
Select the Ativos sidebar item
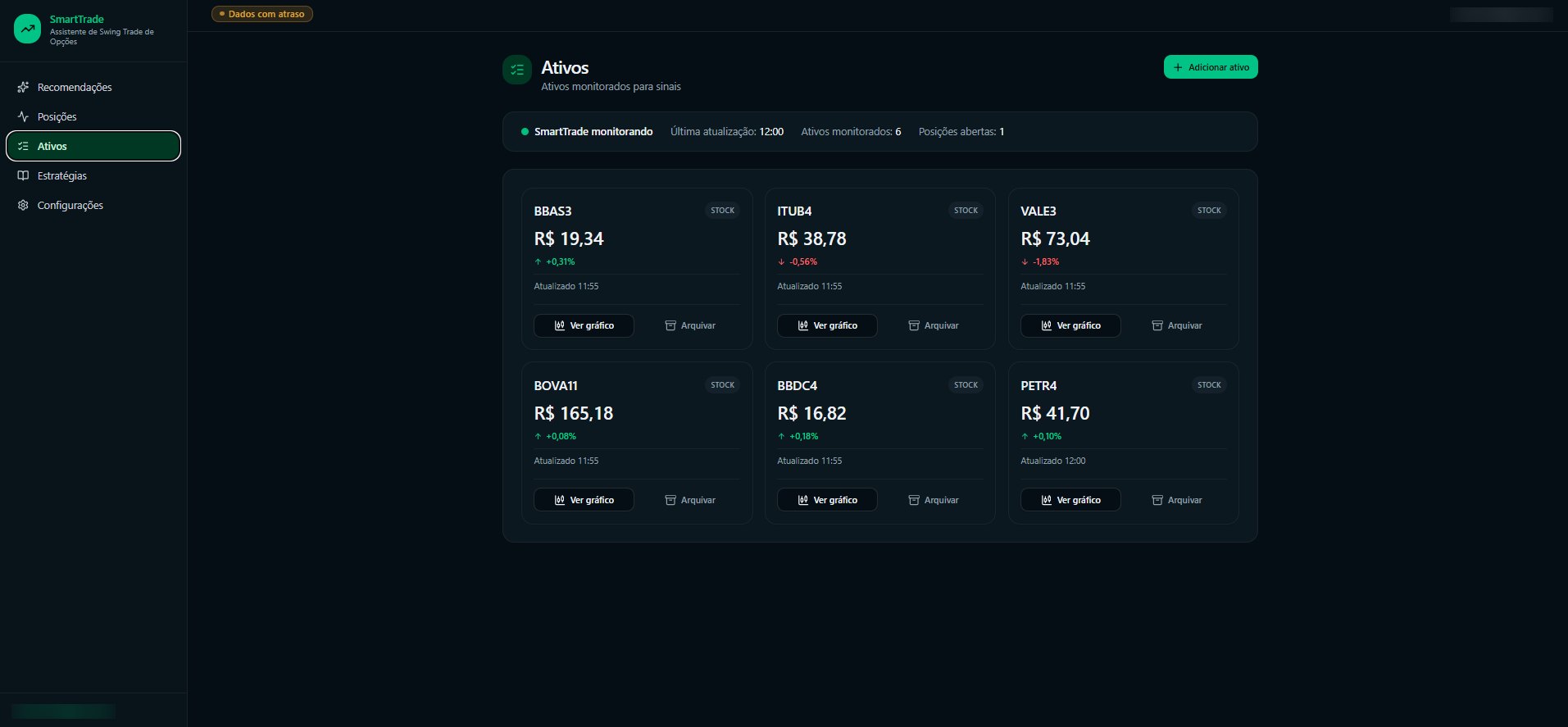click(93, 146)
